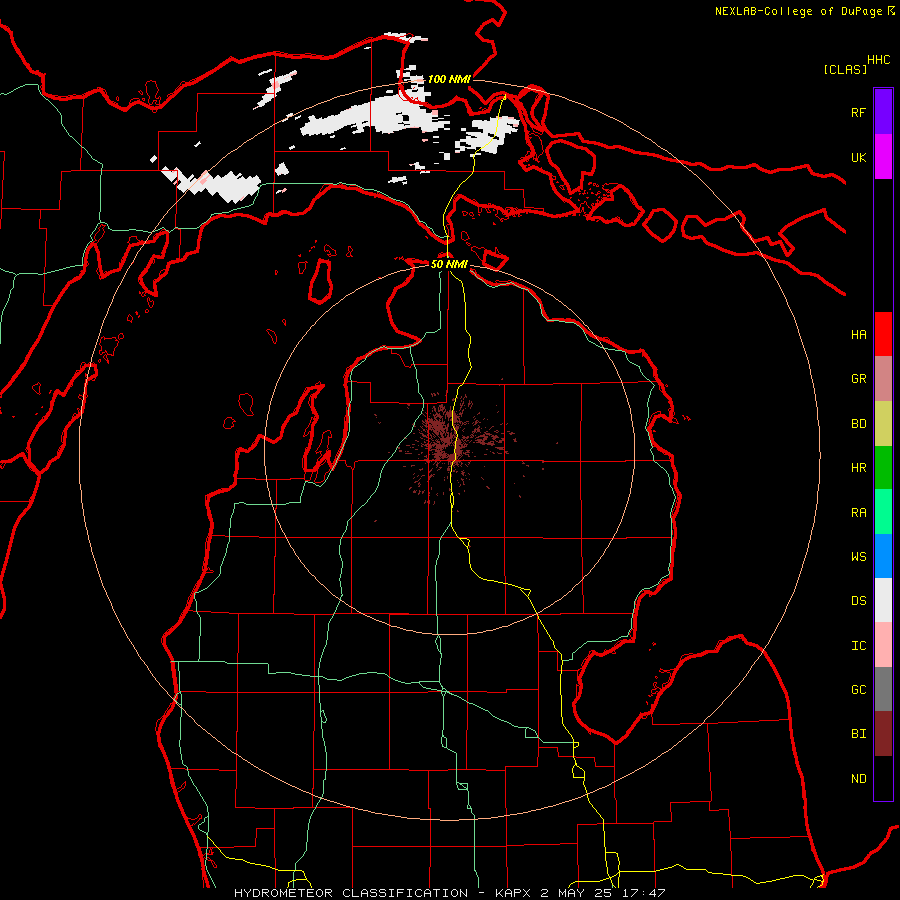Click the 100 NMI range ring label
This screenshot has width=900, height=900.
click(449, 79)
